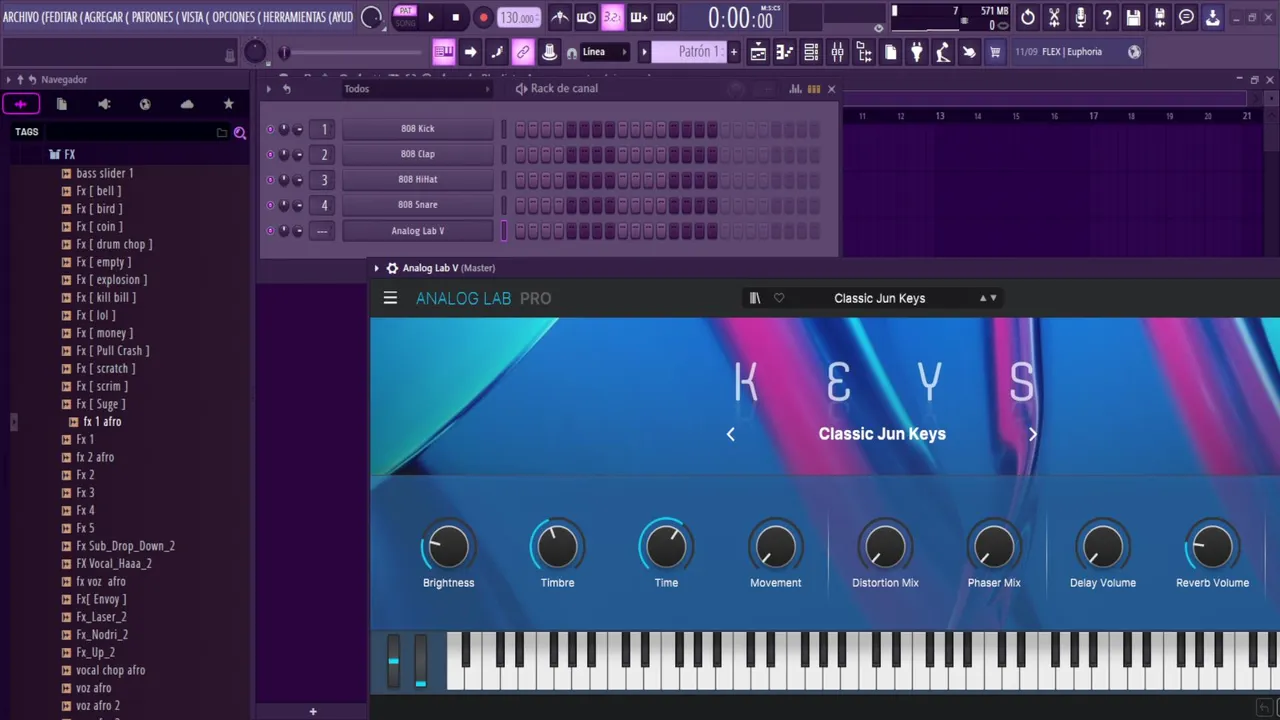Open the 808 Kick channel button
1280x720 pixels.
click(418, 129)
